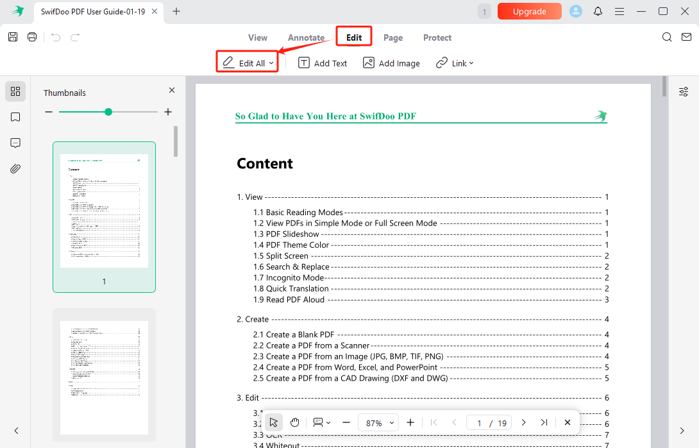The image size is (700, 448).
Task: Click the '1.4 PDF Theme Color' entry
Action: [291, 245]
